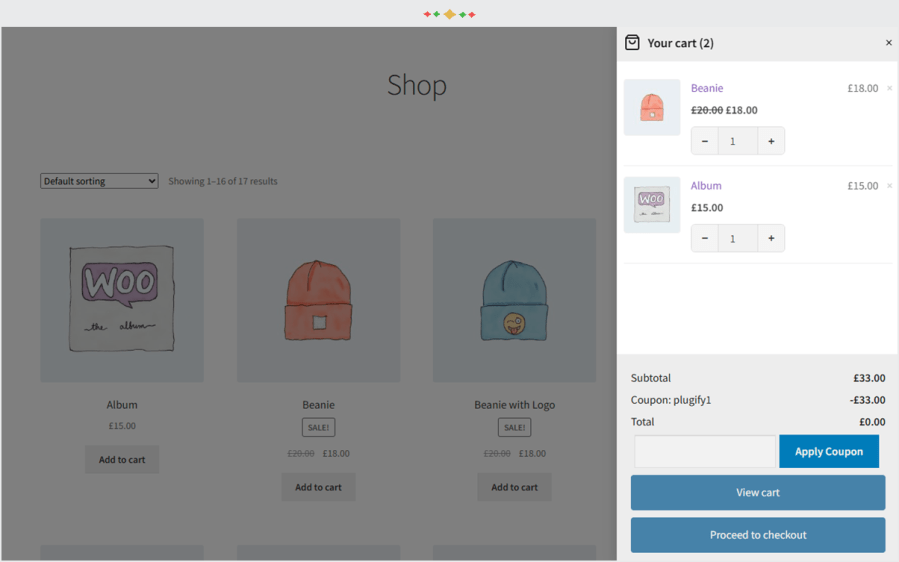Click the Apply Coupon button
This screenshot has height=562, width=899.
(x=828, y=451)
